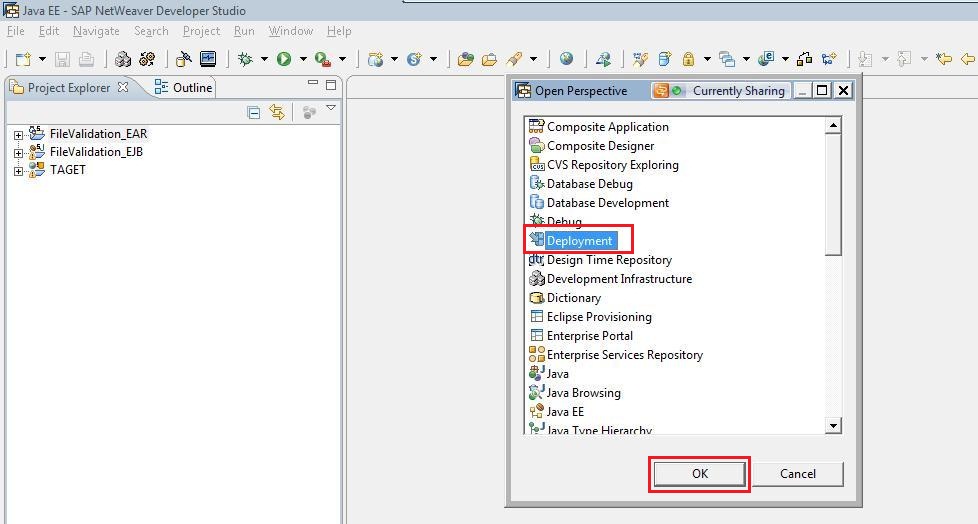Click the Run External Tools icon
This screenshot has height=524, width=978.
(323, 59)
